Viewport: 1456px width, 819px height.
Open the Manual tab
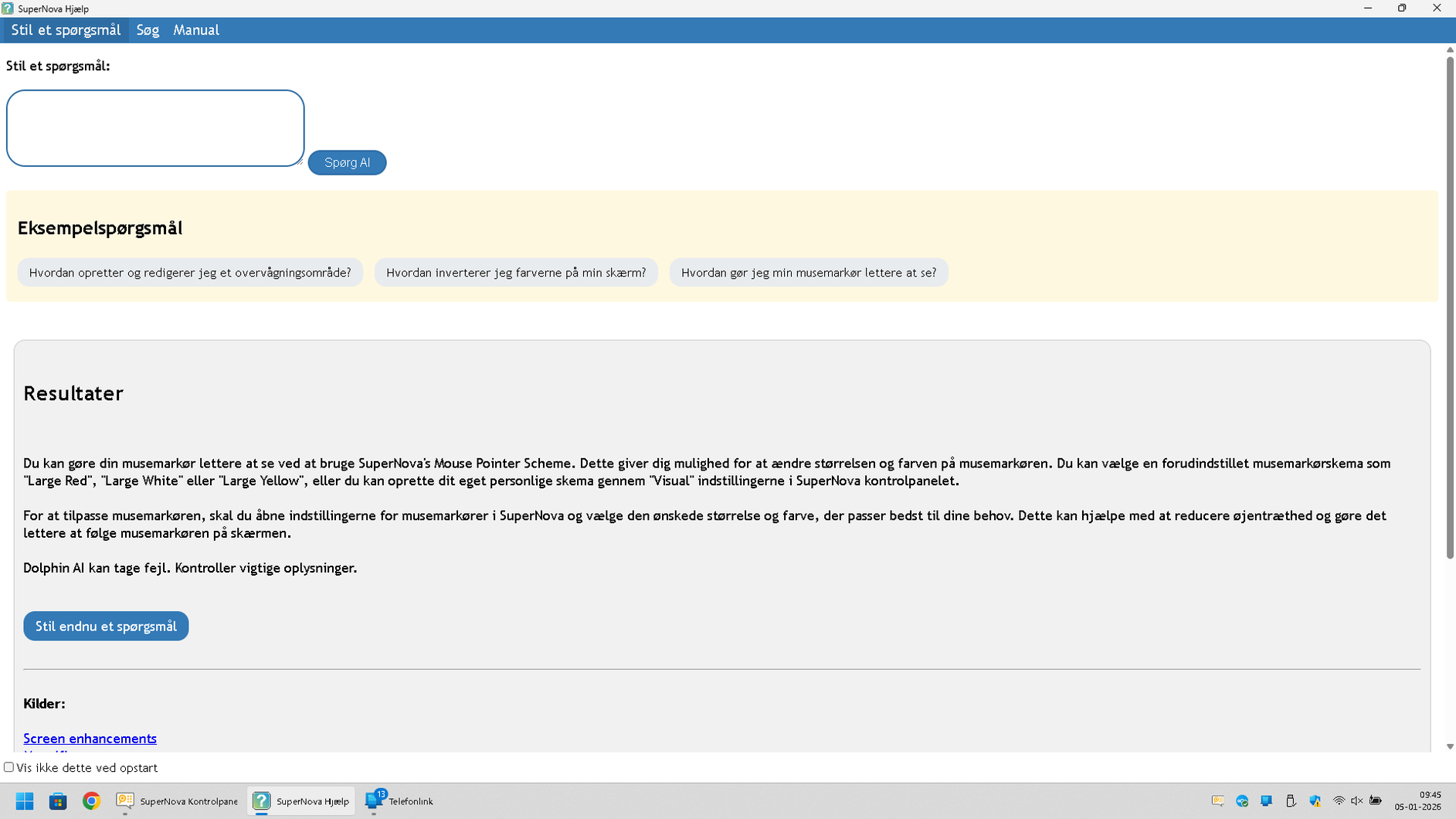coord(196,30)
